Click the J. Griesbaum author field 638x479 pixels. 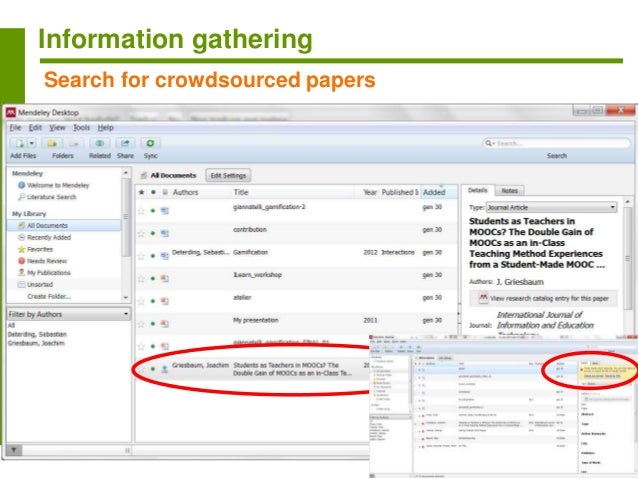520,282
